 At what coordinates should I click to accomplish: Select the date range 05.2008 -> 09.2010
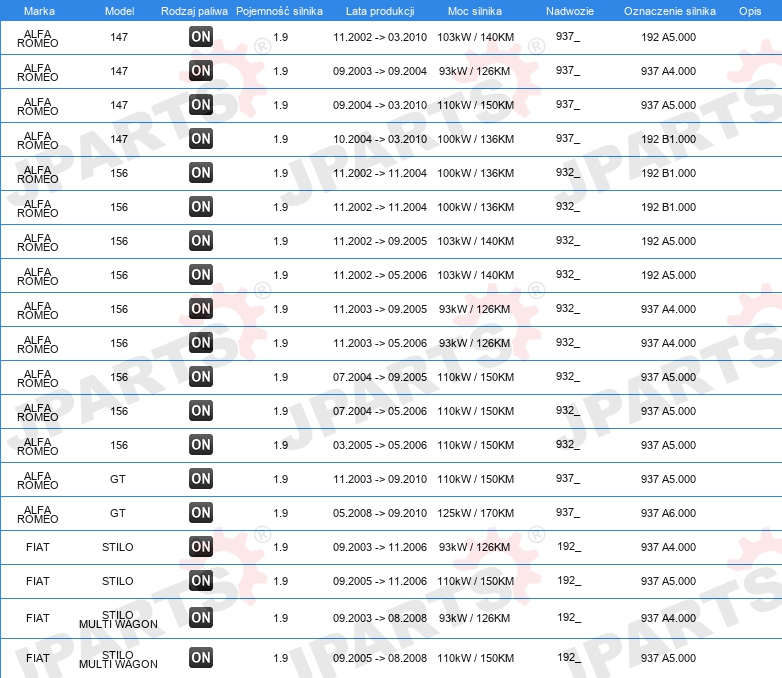point(380,513)
